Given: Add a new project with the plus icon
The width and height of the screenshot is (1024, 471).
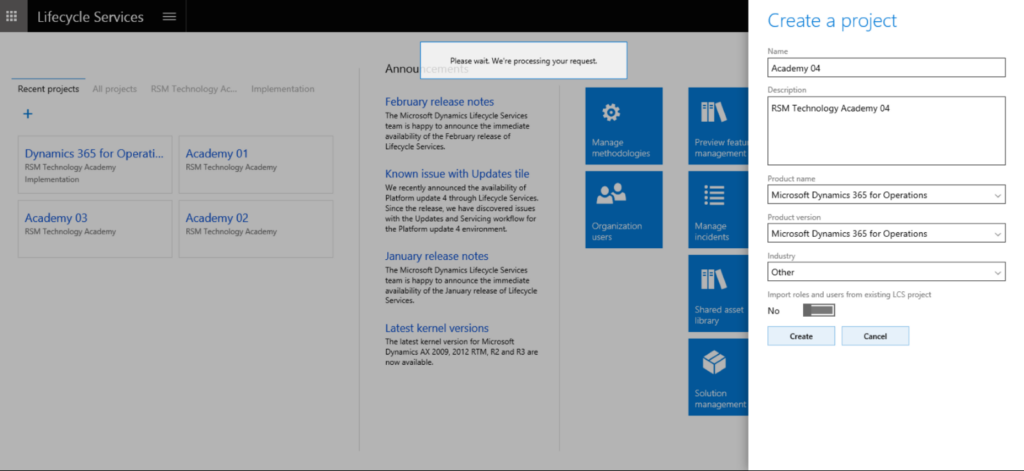Looking at the screenshot, I should click(27, 114).
